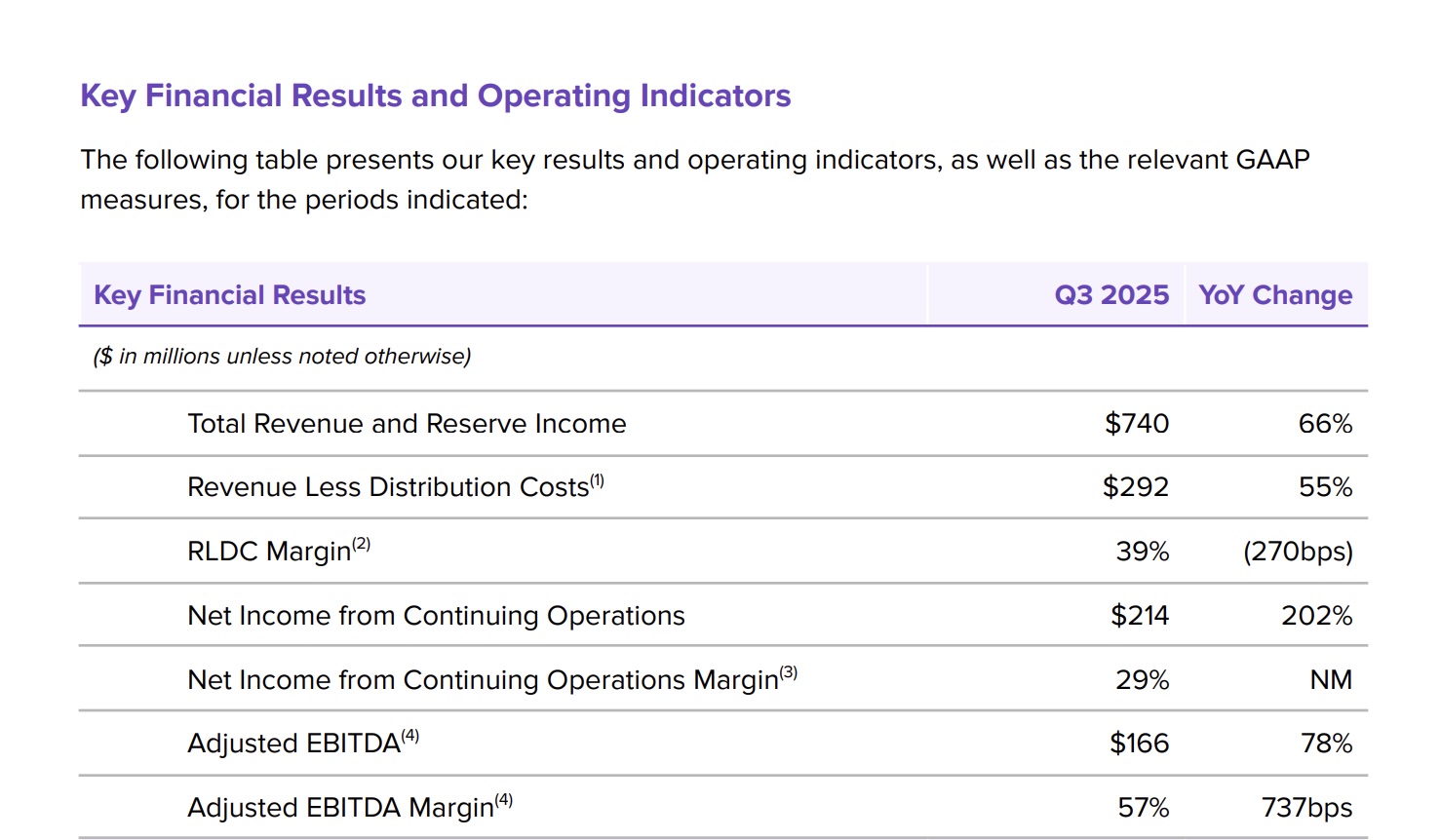Click footnote (1) superscript after Distribution Costs

point(598,479)
